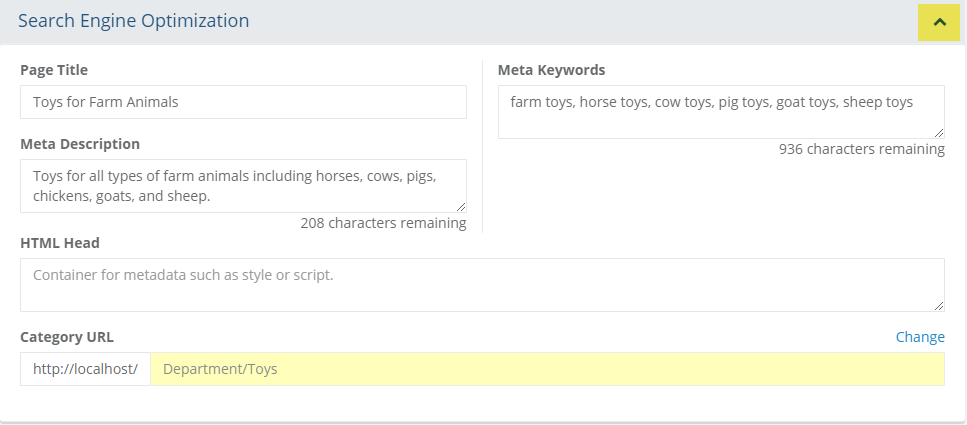Click the Meta Keywords label
This screenshot has width=967, height=425.
(x=551, y=70)
